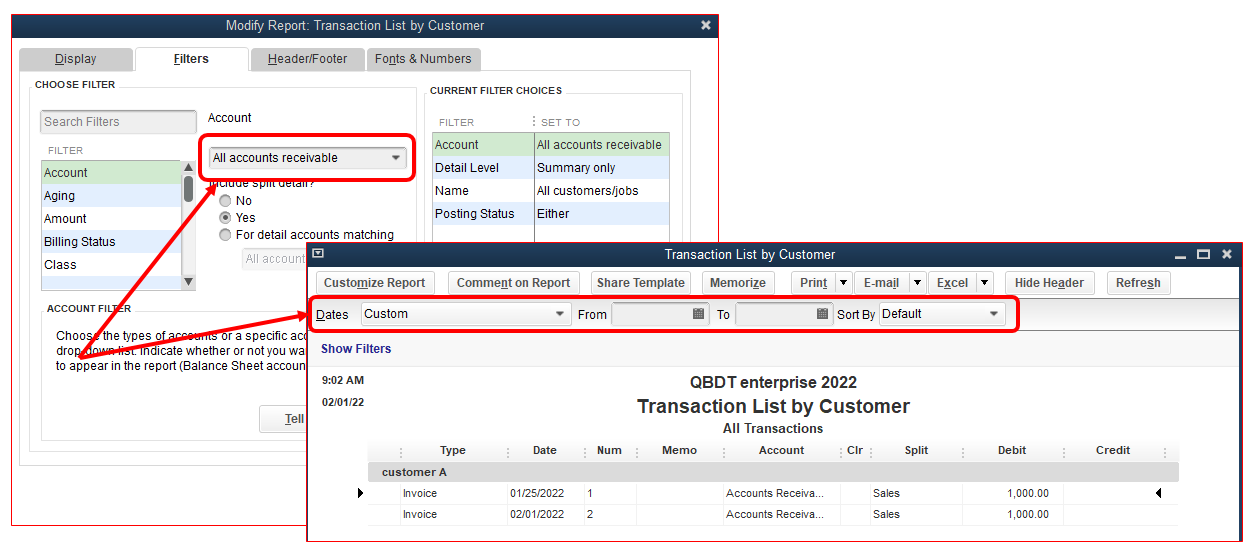Click the E-mail button
1255x549 pixels.
coord(881,283)
